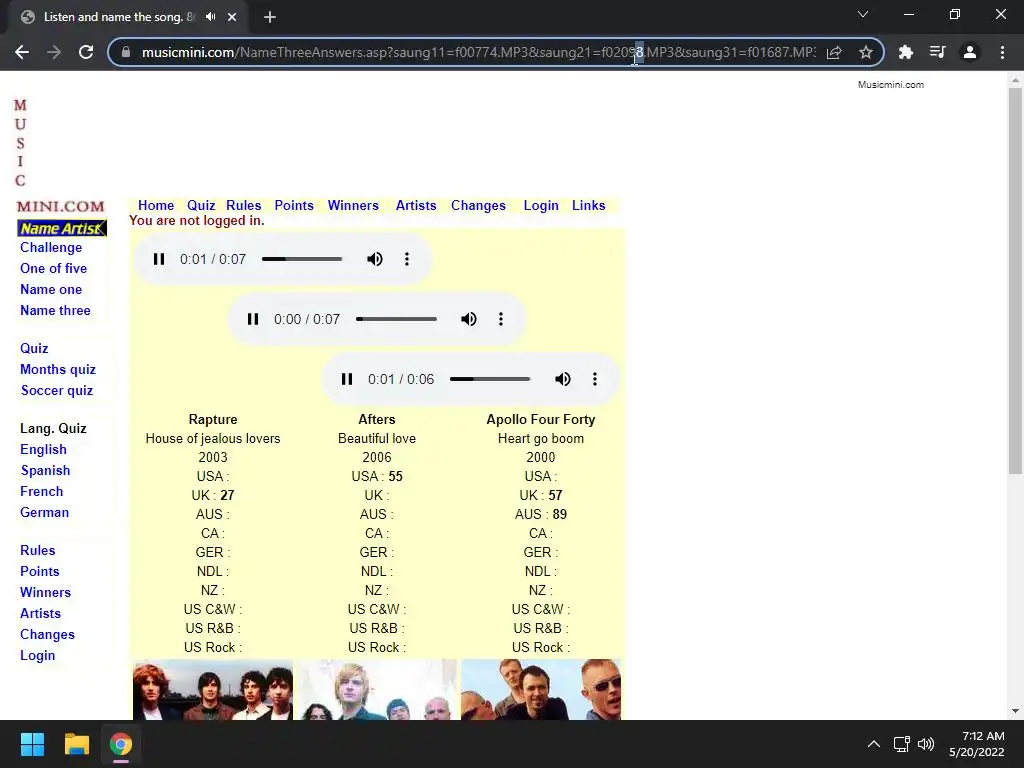Open Artists in the top navigation
This screenshot has width=1024, height=768.
click(x=416, y=206)
